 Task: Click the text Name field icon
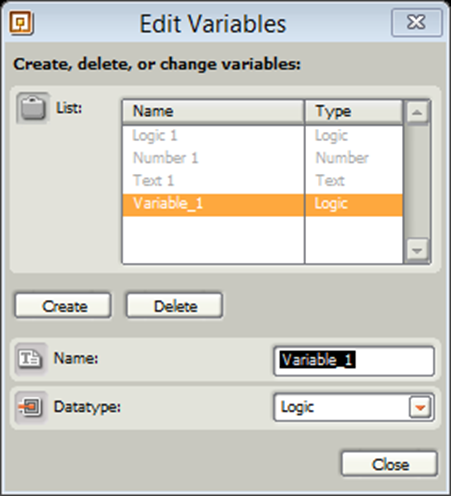point(31,359)
